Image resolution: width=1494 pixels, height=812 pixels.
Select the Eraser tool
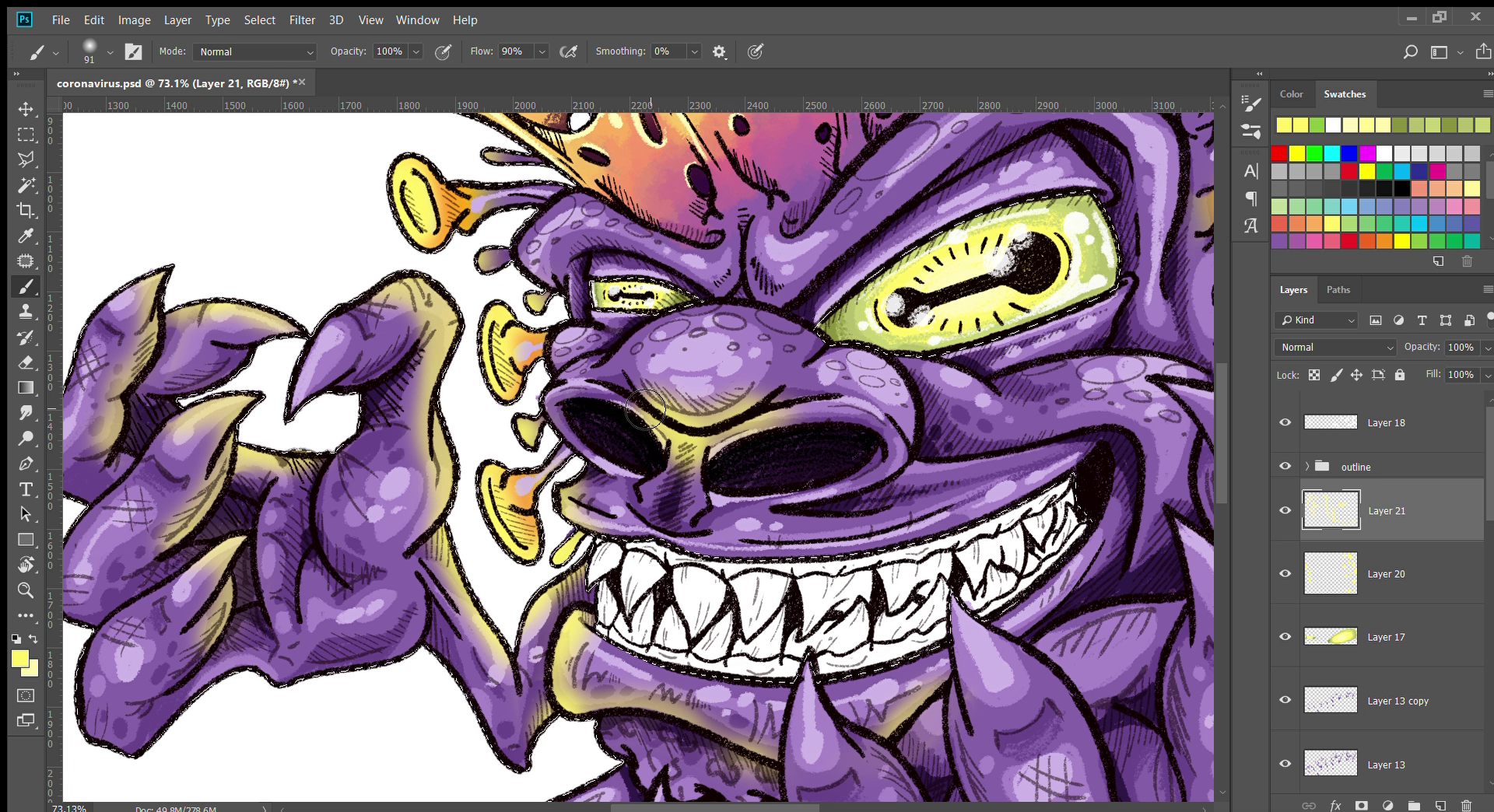pyautogui.click(x=26, y=362)
